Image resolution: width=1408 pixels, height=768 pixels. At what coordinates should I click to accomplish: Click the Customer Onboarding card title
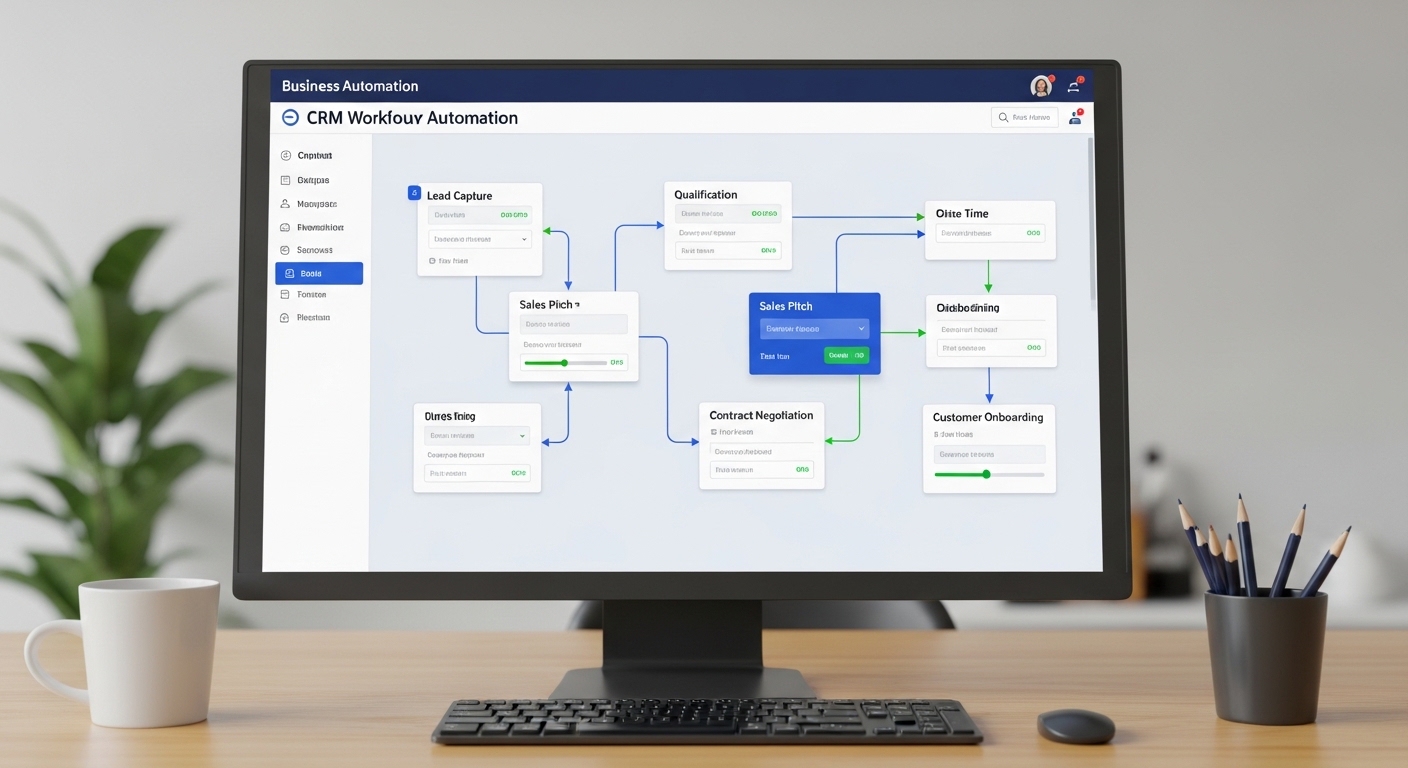tap(987, 417)
